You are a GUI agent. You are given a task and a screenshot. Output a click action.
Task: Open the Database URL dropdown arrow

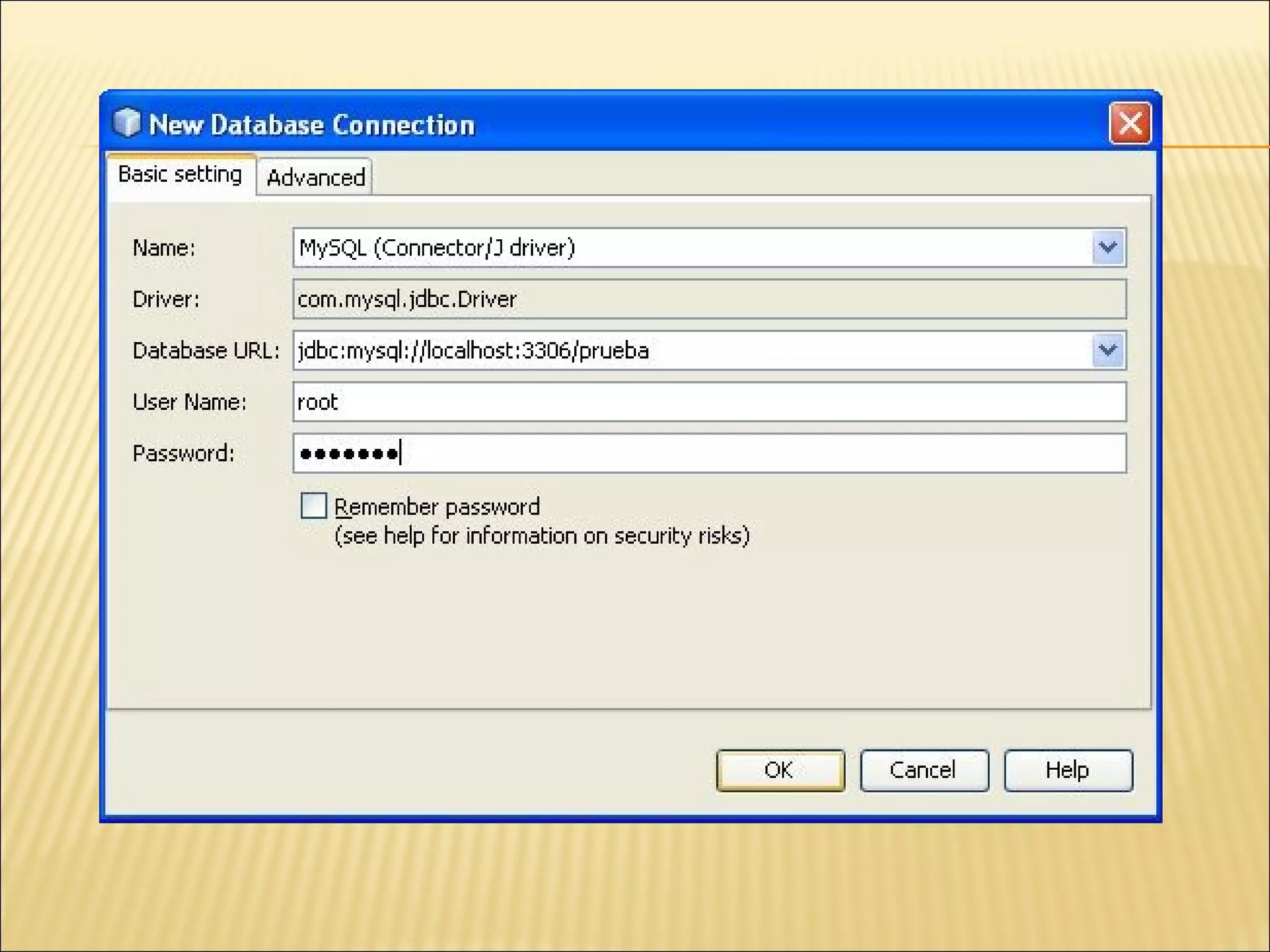pyautogui.click(x=1108, y=351)
